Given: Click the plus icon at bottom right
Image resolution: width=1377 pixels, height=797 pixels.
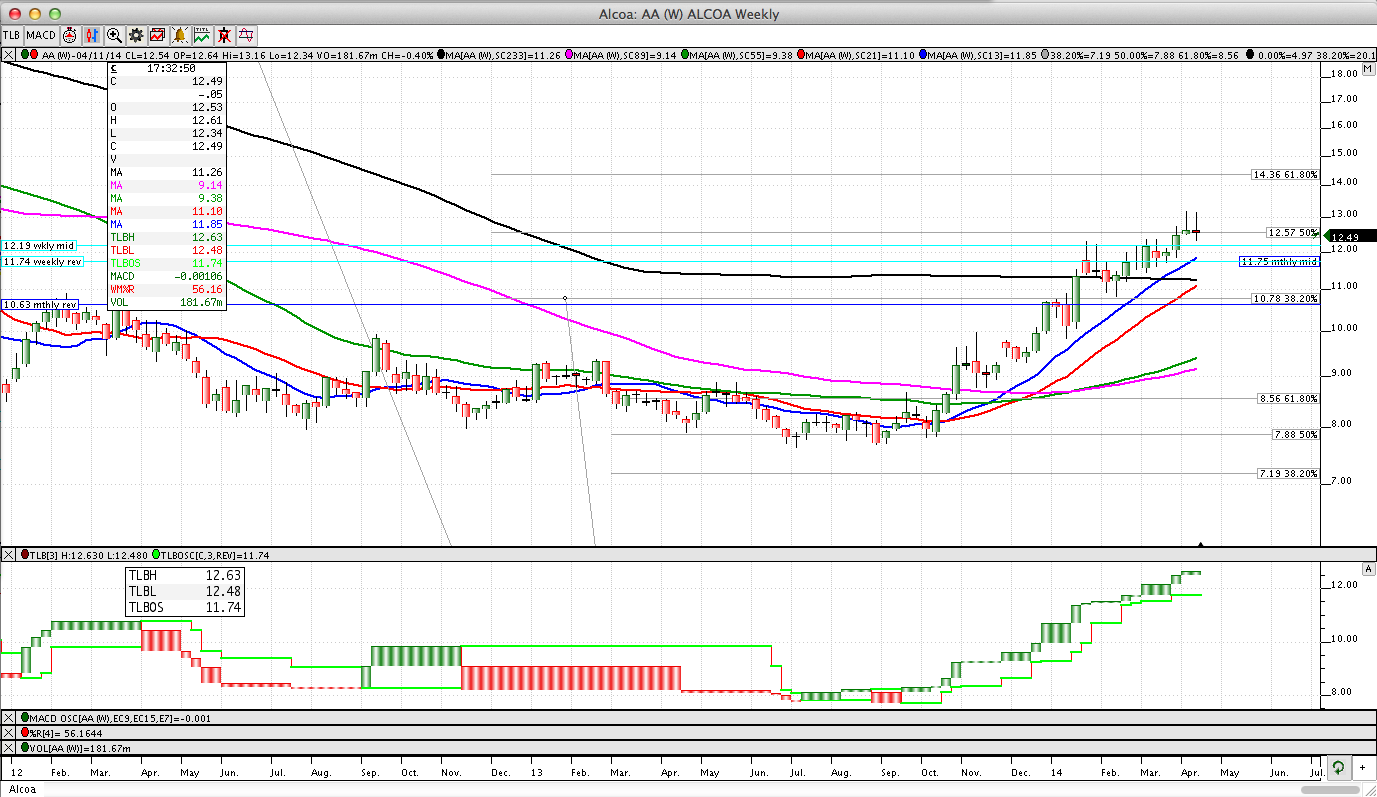Looking at the screenshot, I should [1363, 768].
